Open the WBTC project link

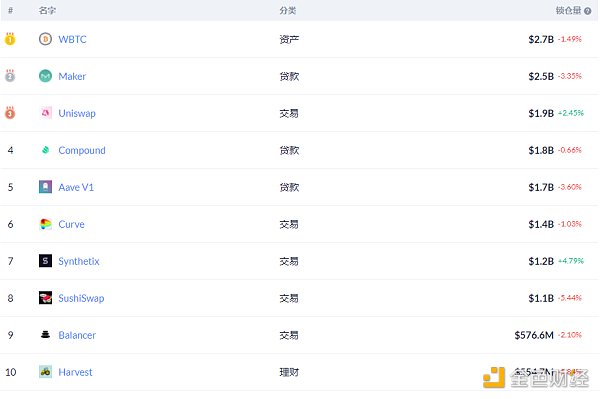click(72, 39)
